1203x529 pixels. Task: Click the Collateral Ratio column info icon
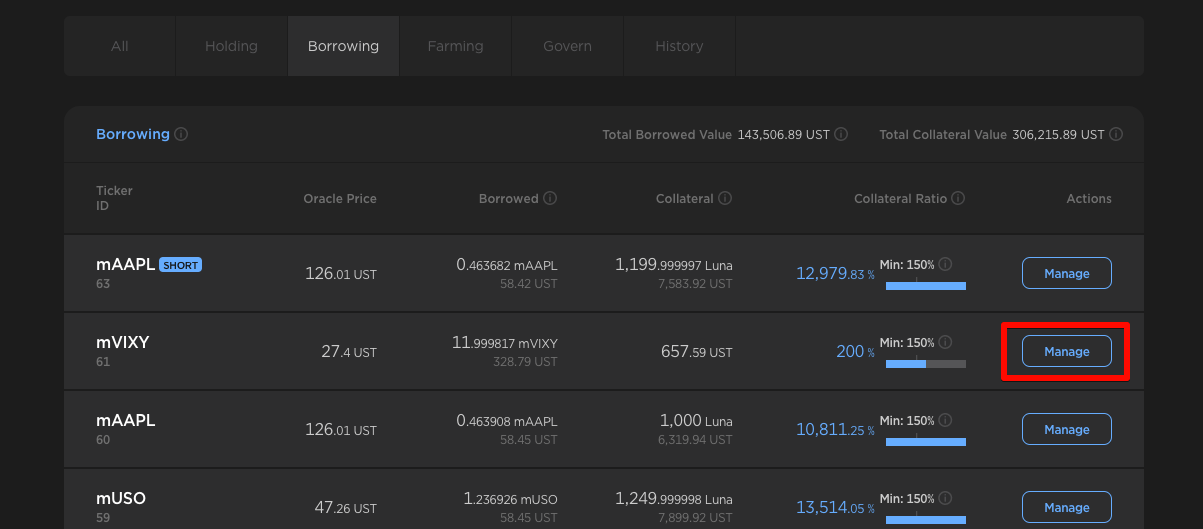958,198
